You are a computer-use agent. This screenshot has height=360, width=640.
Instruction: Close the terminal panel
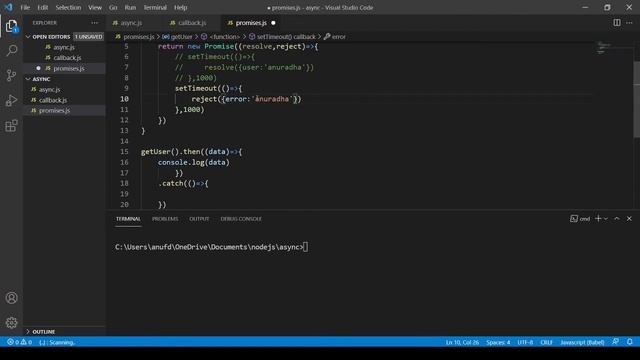point(629,219)
